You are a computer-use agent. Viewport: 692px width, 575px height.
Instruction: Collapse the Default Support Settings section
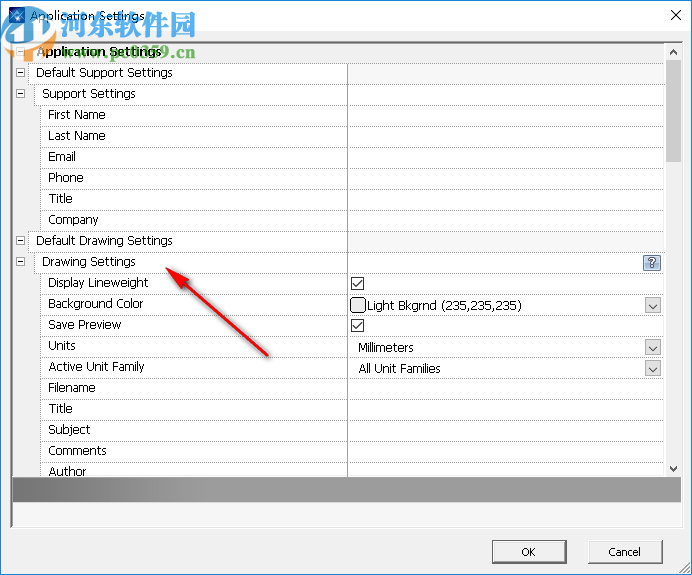[x=20, y=72]
